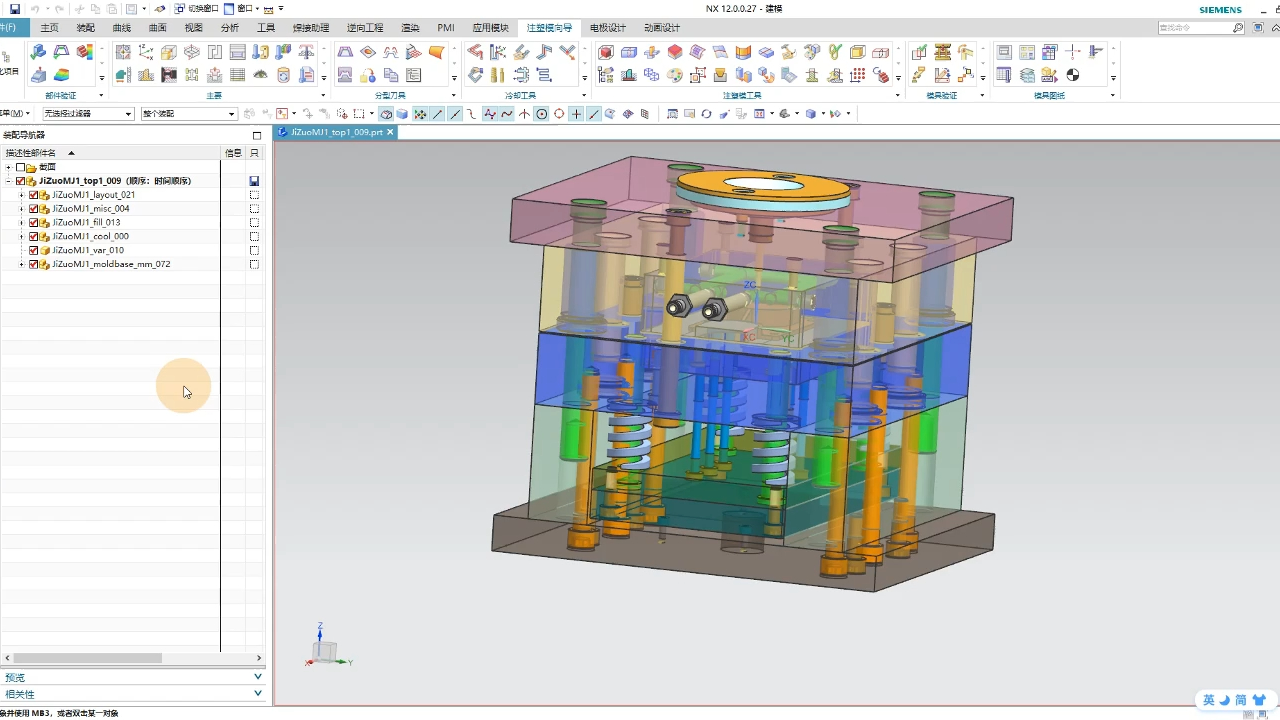Click the mold CSYS icon with ZXY axes
The image size is (1280, 720).
point(146,52)
